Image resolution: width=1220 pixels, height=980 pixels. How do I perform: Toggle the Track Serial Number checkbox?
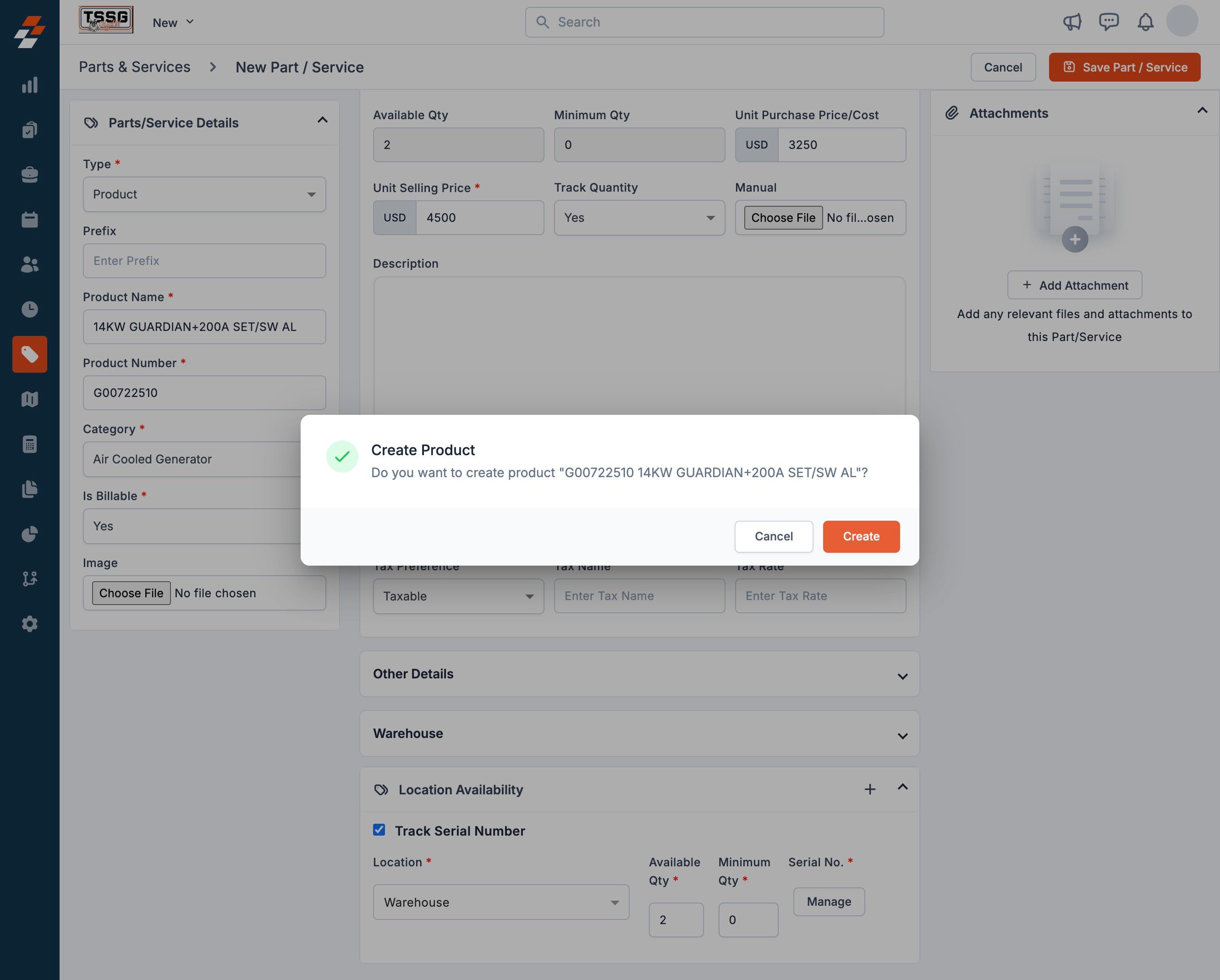pyautogui.click(x=379, y=830)
